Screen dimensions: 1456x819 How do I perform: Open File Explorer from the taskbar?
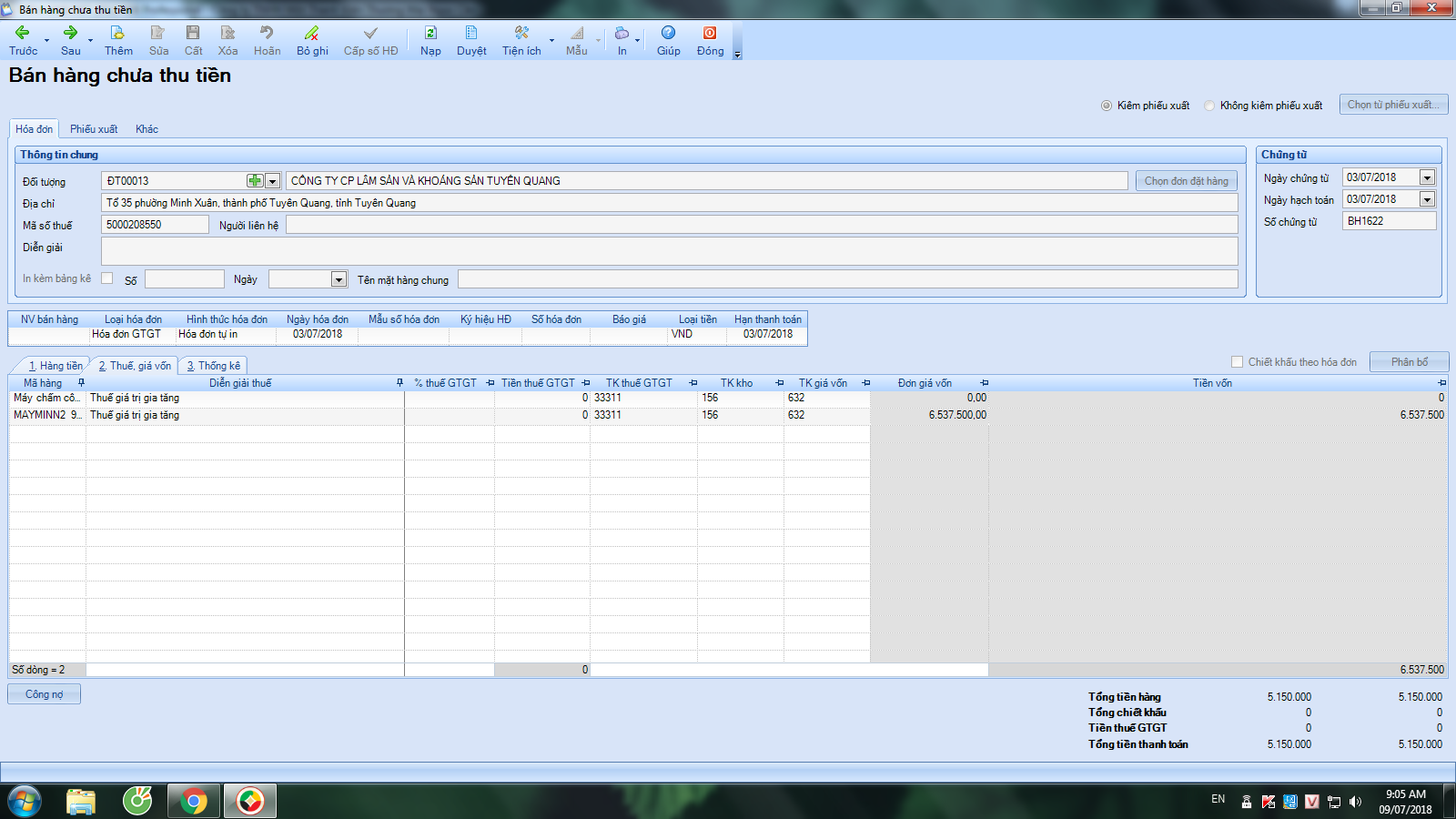81,802
